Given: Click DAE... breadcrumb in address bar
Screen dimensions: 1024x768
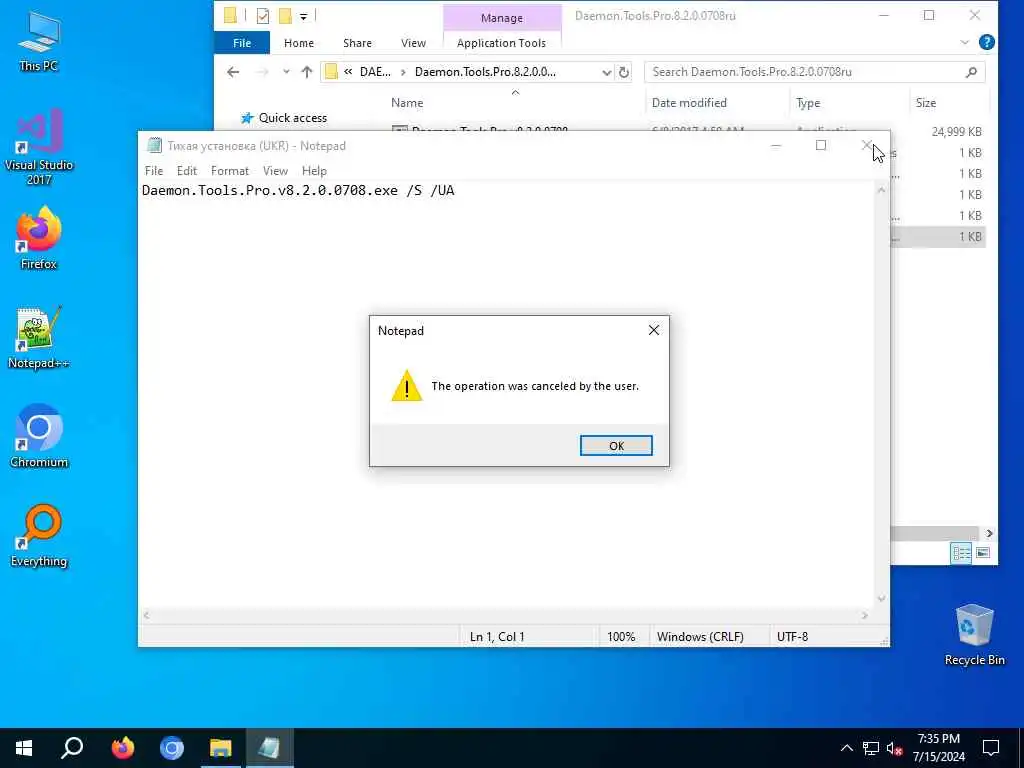Looking at the screenshot, I should [x=375, y=72].
